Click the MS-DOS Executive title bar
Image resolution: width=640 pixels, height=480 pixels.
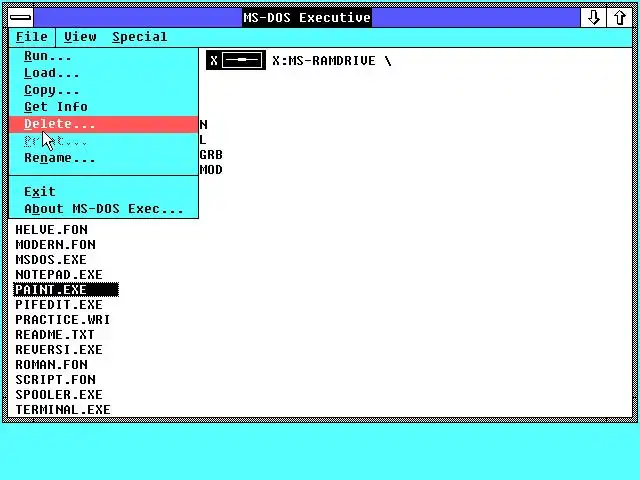(307, 18)
